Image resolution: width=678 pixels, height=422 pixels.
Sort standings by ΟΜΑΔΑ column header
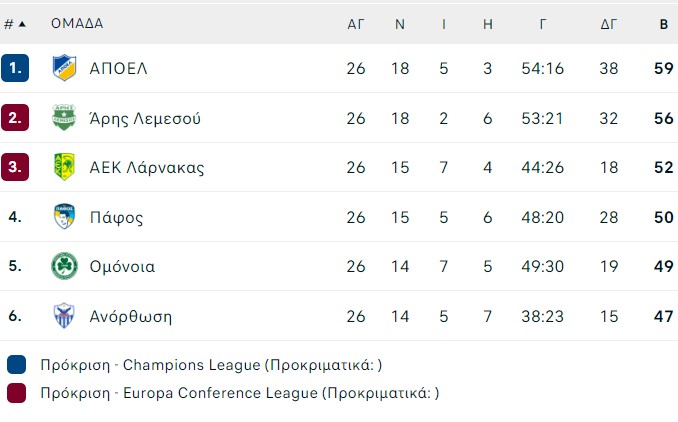(77, 23)
